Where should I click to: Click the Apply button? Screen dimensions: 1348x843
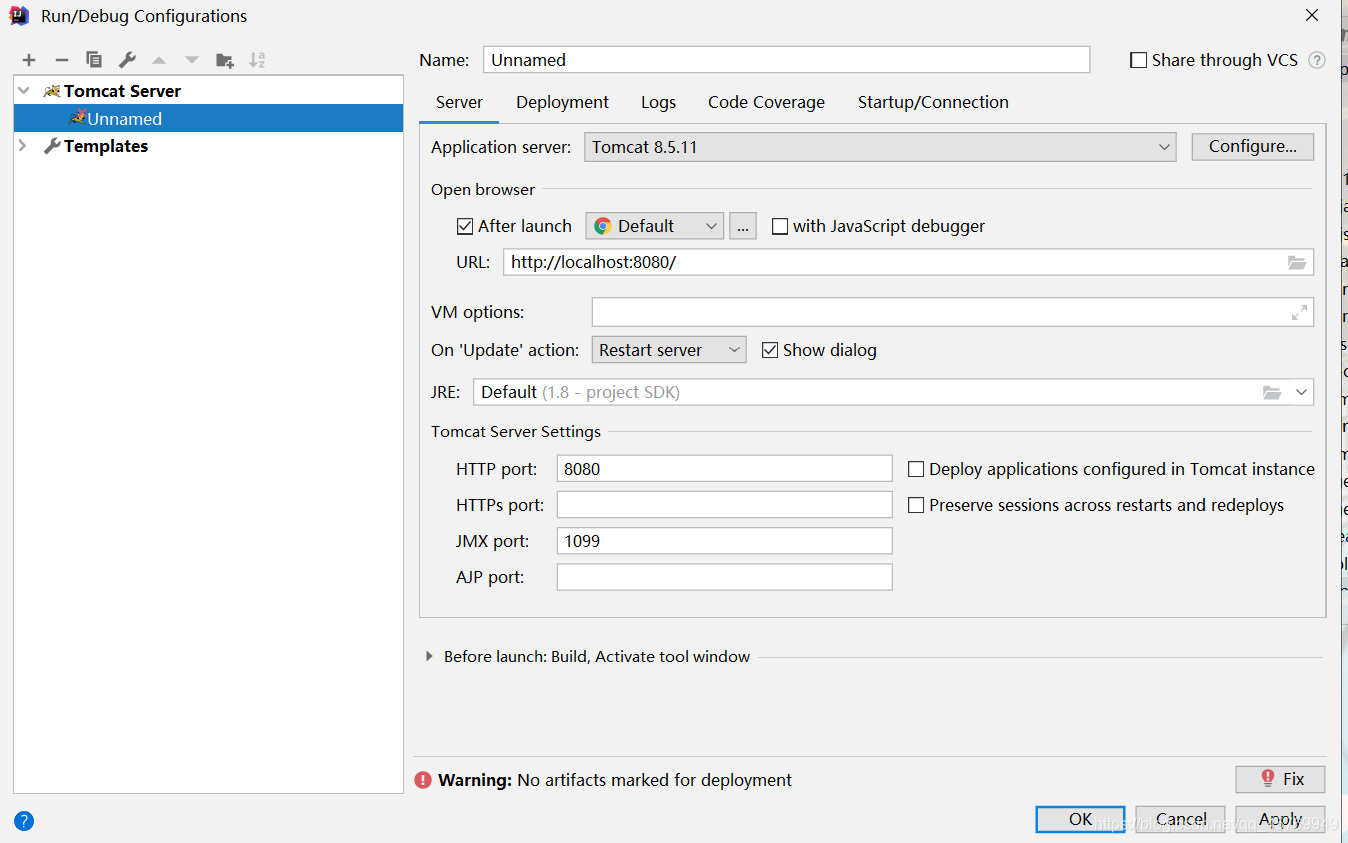(x=1281, y=819)
